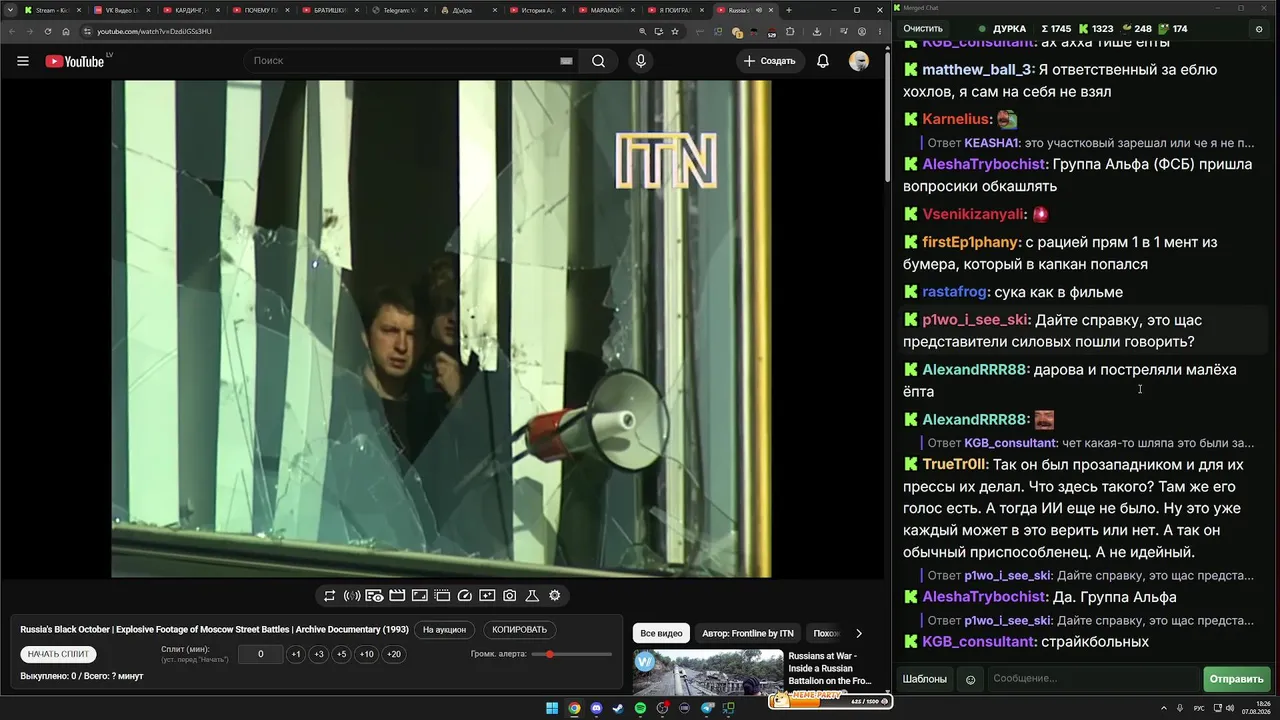The width and height of the screenshot is (1280, 720).
Task: Click username TrueTr0ll in chat
Action: 955,465
